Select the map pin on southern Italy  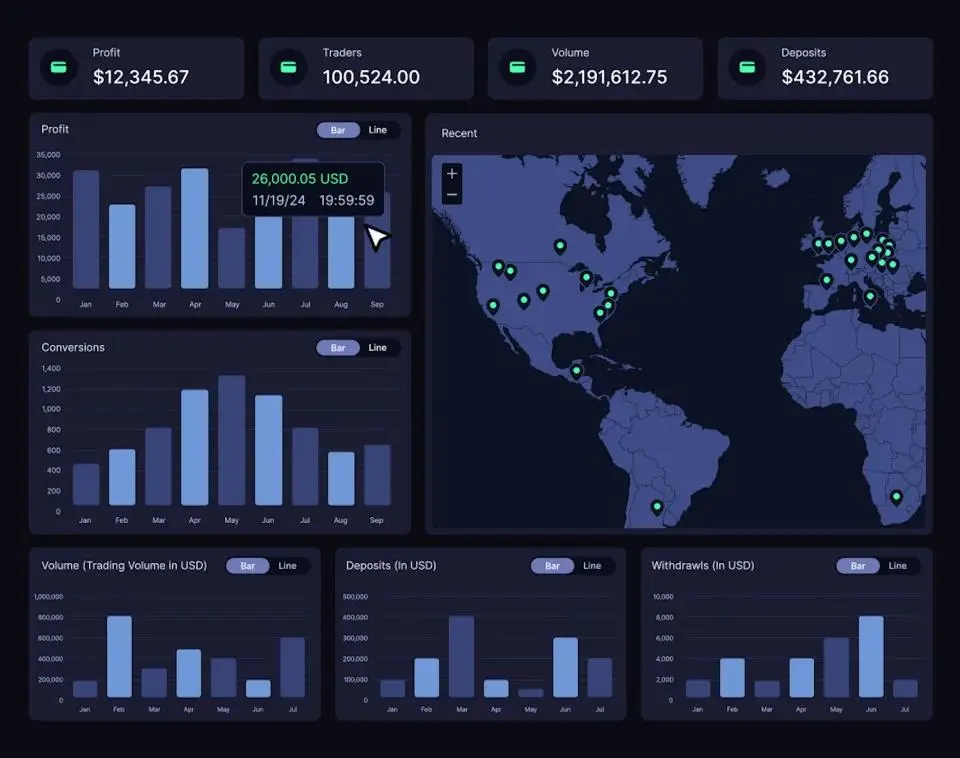[x=869, y=298]
